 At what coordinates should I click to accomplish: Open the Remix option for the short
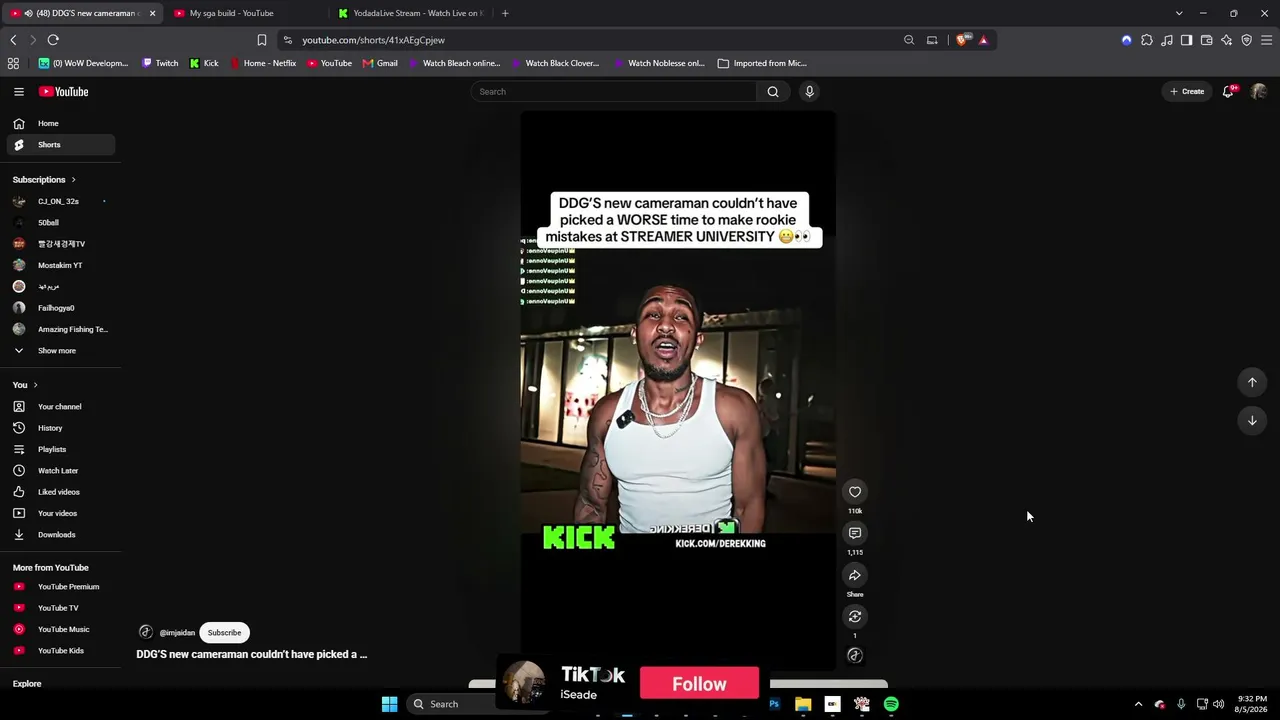coord(855,617)
